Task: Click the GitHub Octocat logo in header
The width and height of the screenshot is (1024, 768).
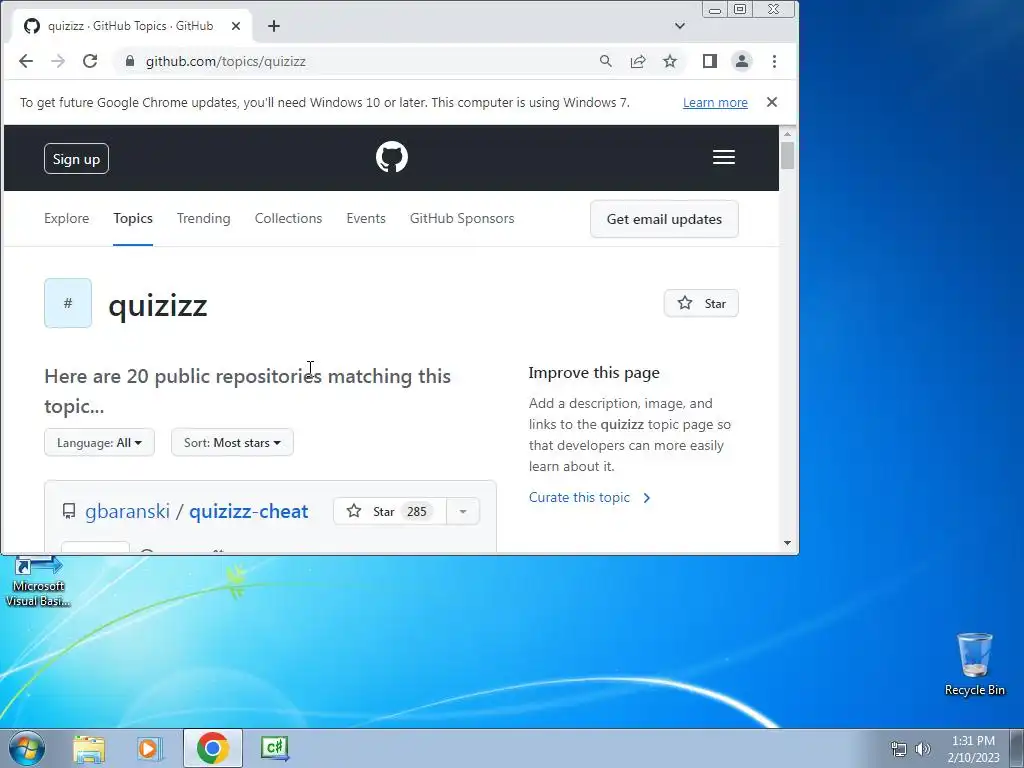Action: click(x=392, y=157)
